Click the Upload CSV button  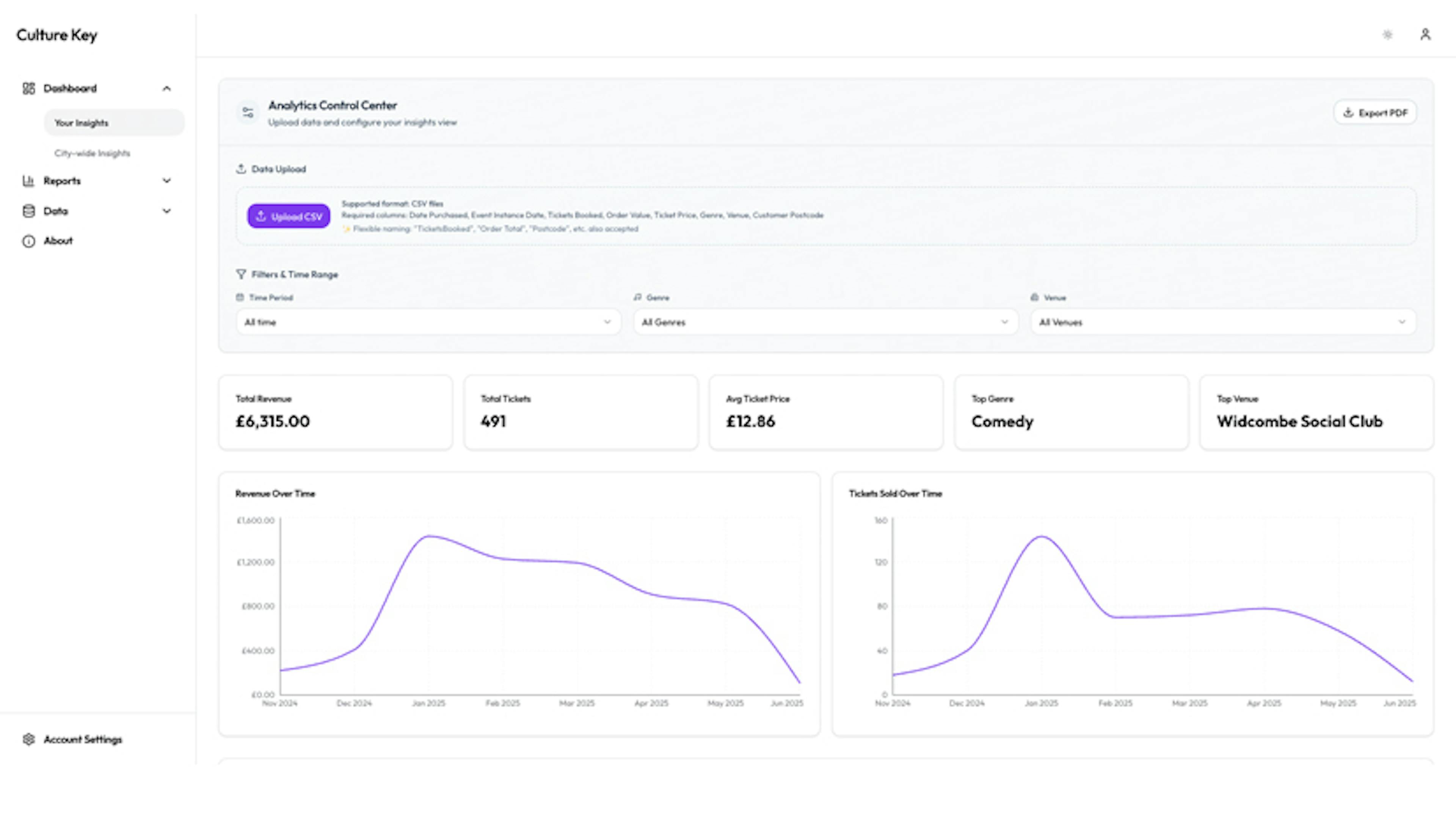289,216
